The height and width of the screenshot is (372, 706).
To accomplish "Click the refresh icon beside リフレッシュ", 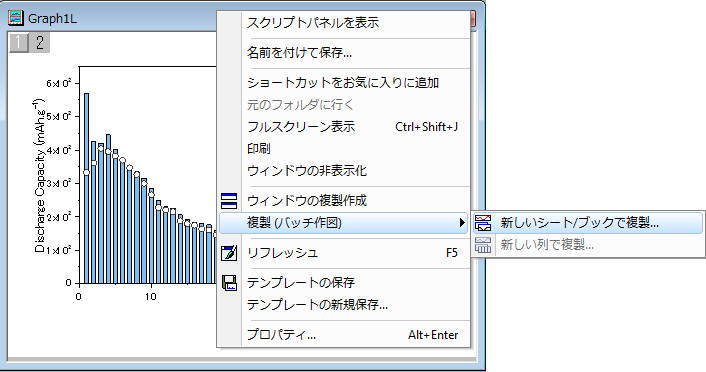I will click(x=229, y=253).
